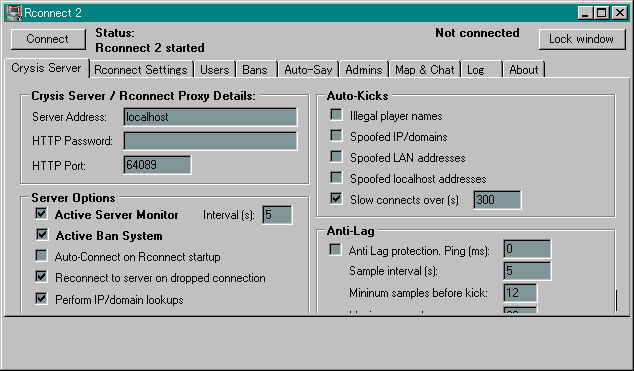Viewport: 634px width, 371px height.
Task: Open the Rconnect Settings tab
Action: pos(141,70)
